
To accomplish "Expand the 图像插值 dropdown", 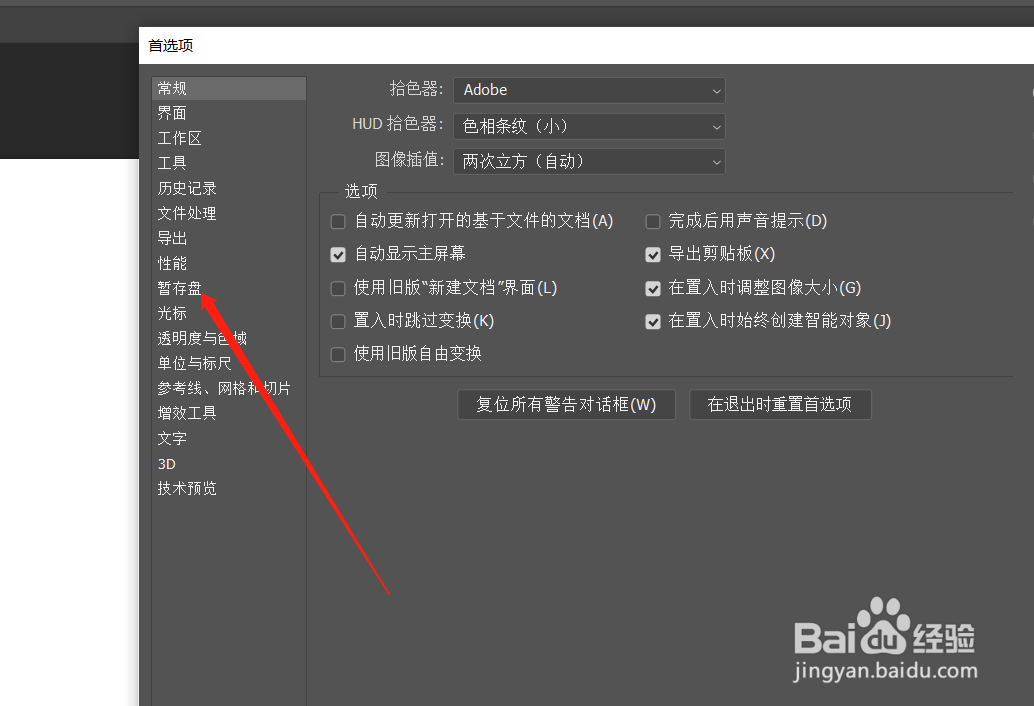I will (x=589, y=162).
